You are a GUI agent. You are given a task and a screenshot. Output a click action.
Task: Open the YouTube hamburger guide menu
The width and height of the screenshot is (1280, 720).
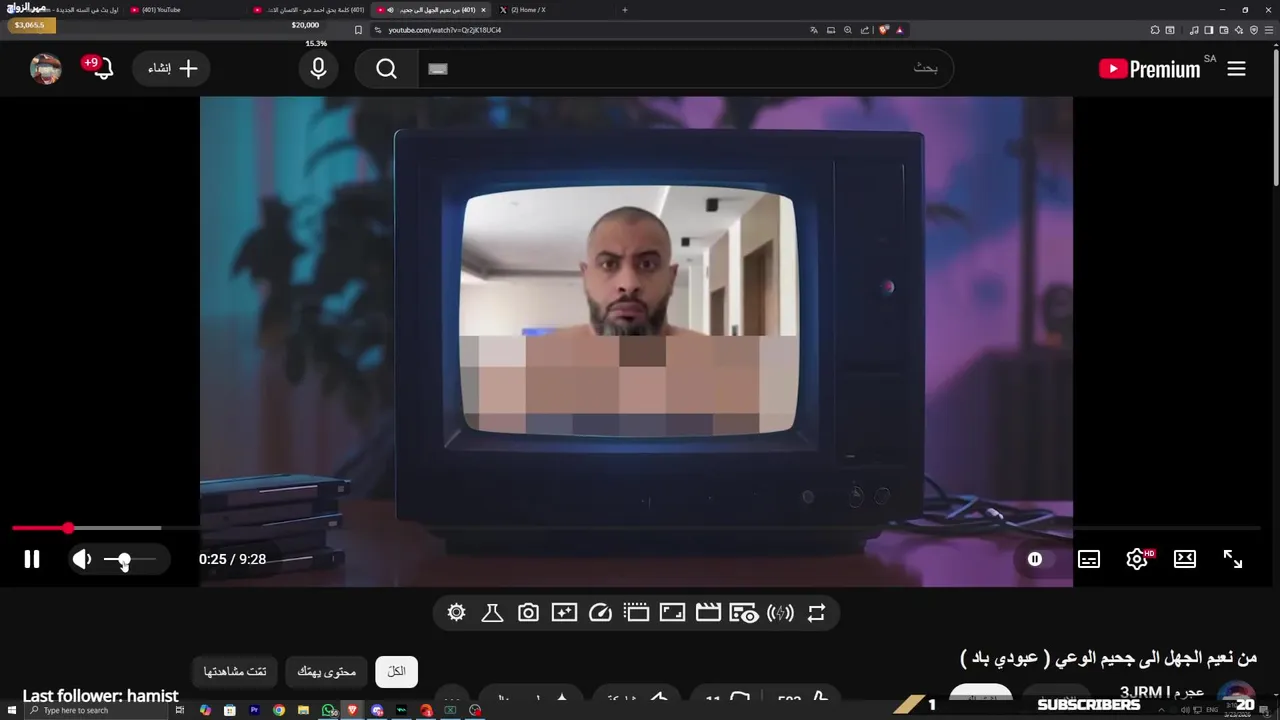1237,69
